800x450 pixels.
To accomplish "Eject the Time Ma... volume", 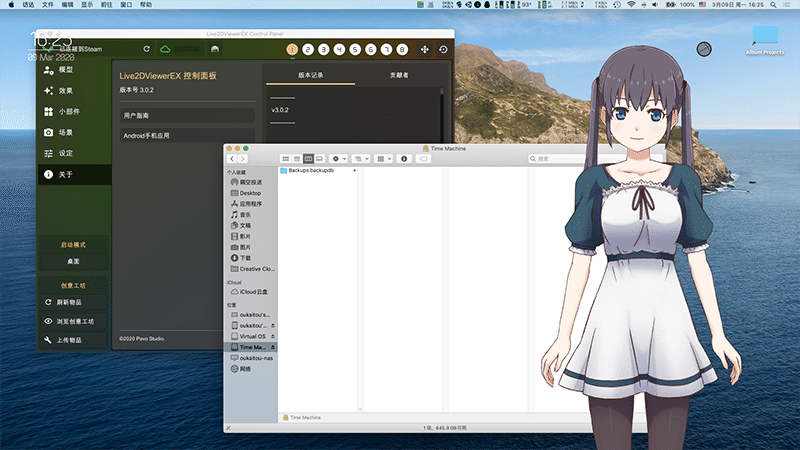I will [x=273, y=347].
